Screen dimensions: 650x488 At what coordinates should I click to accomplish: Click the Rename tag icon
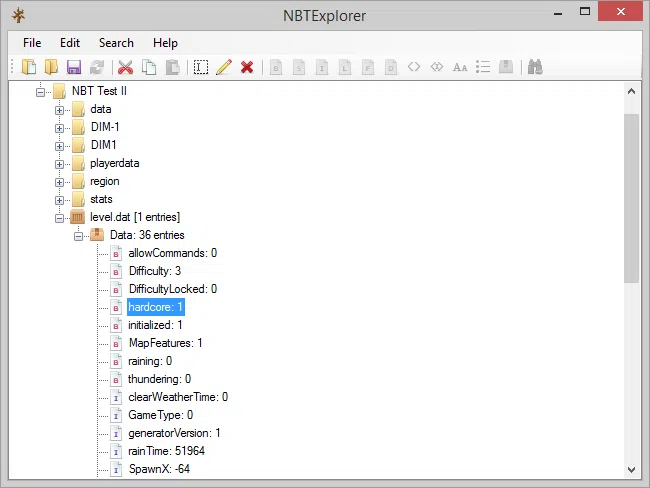[201, 67]
